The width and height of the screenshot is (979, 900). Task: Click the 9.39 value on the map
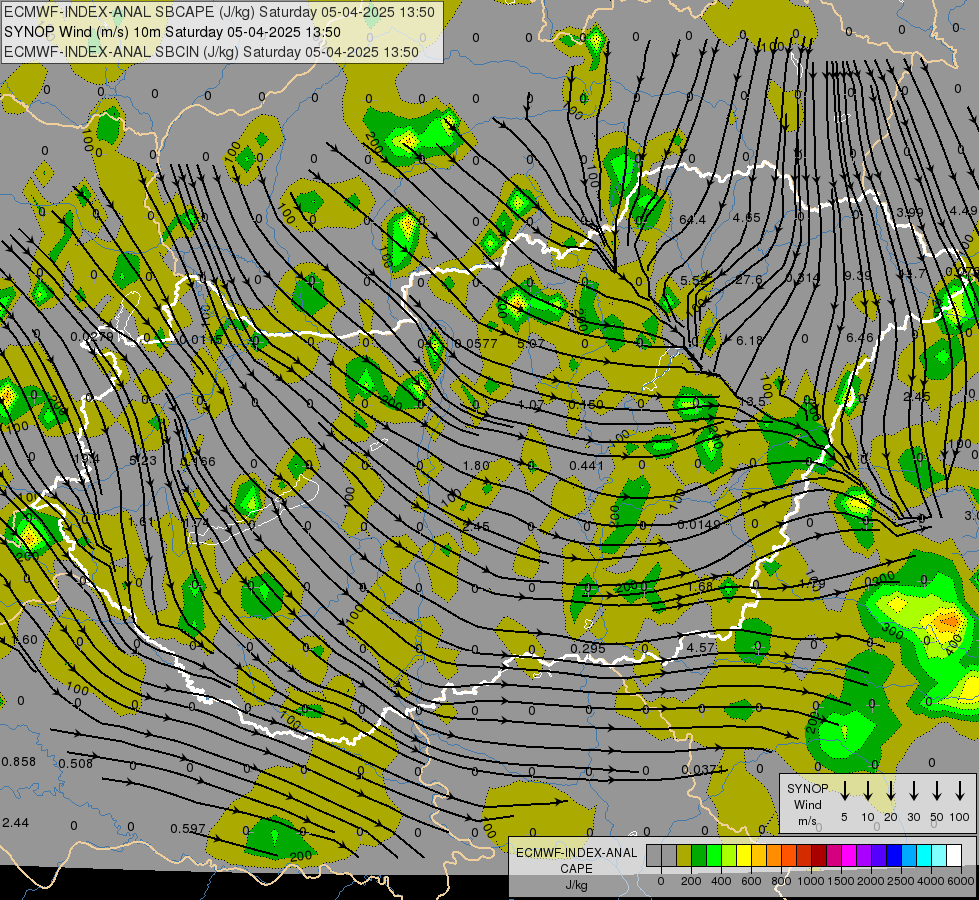858,275
